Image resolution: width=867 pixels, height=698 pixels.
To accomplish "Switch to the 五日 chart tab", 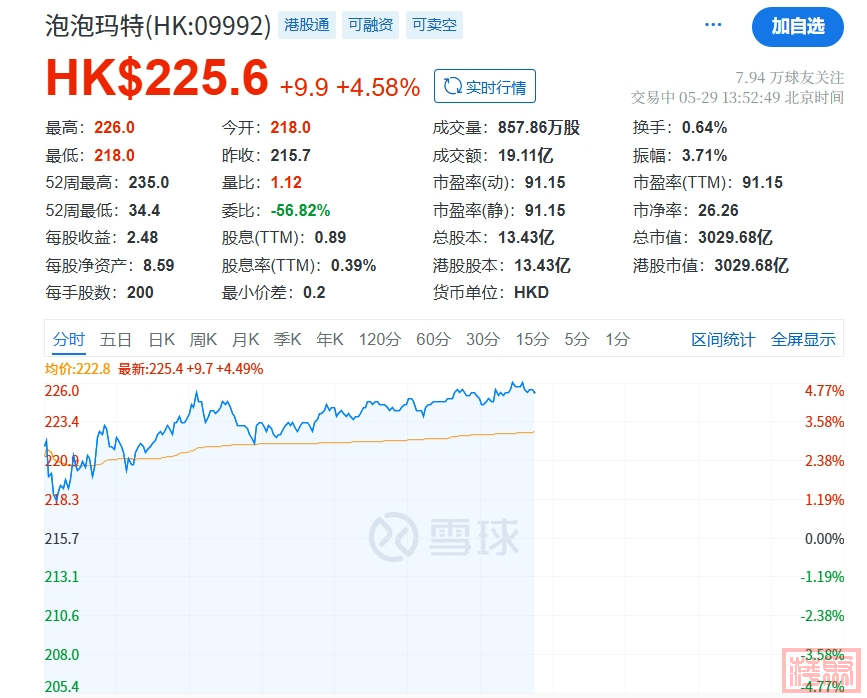I will (116, 339).
